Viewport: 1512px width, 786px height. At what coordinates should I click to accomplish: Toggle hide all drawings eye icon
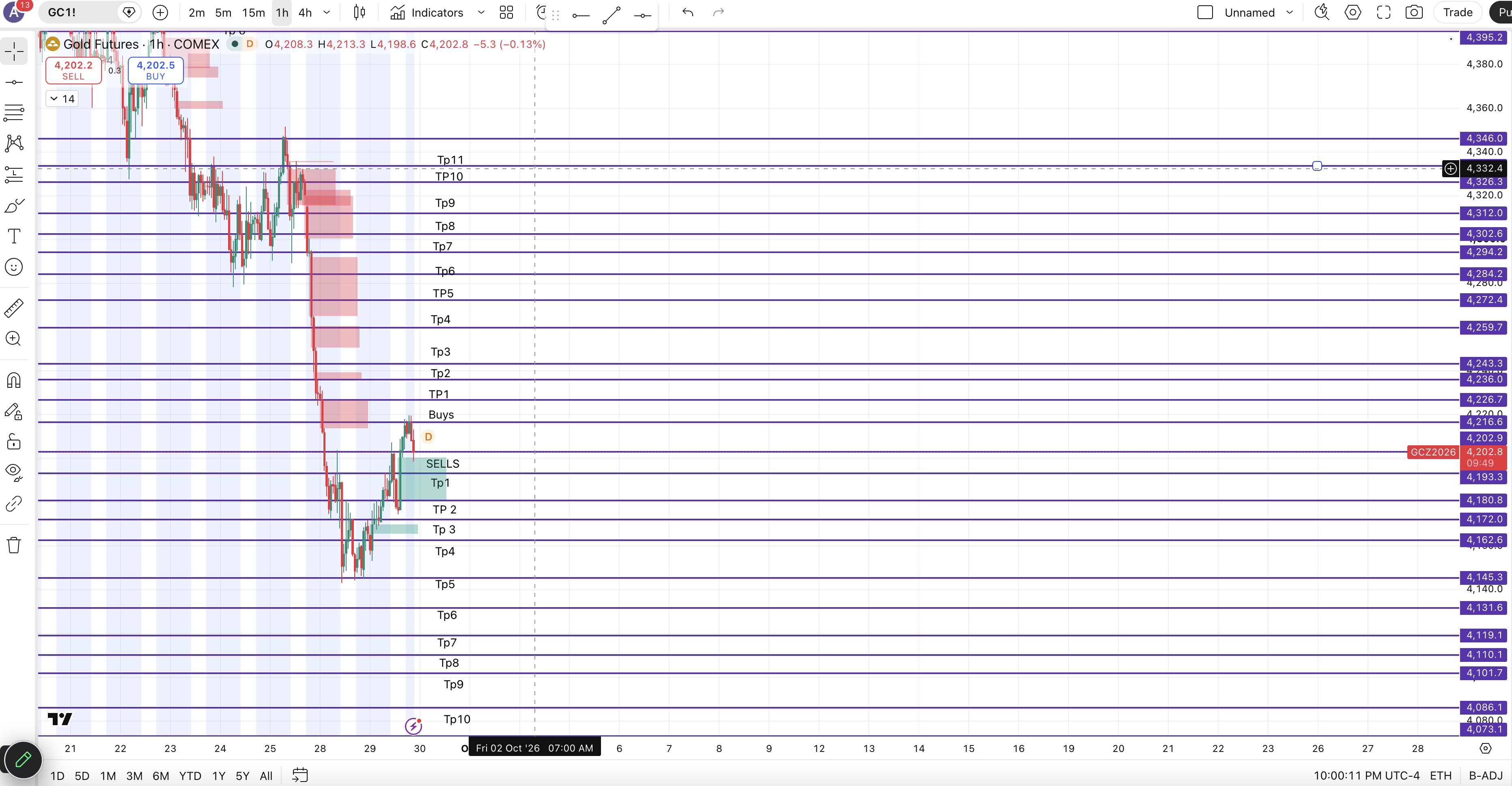pyautogui.click(x=14, y=472)
